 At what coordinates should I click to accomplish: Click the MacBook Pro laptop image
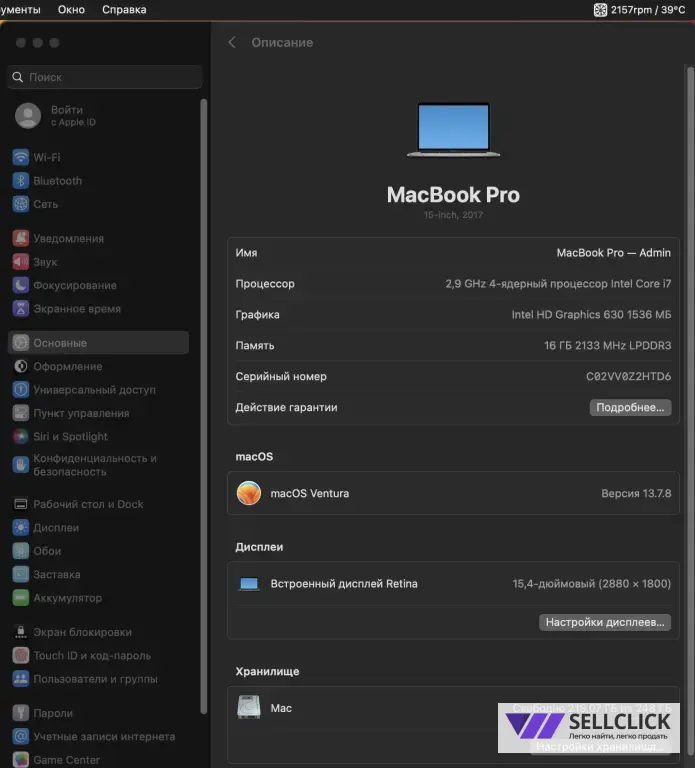click(454, 130)
